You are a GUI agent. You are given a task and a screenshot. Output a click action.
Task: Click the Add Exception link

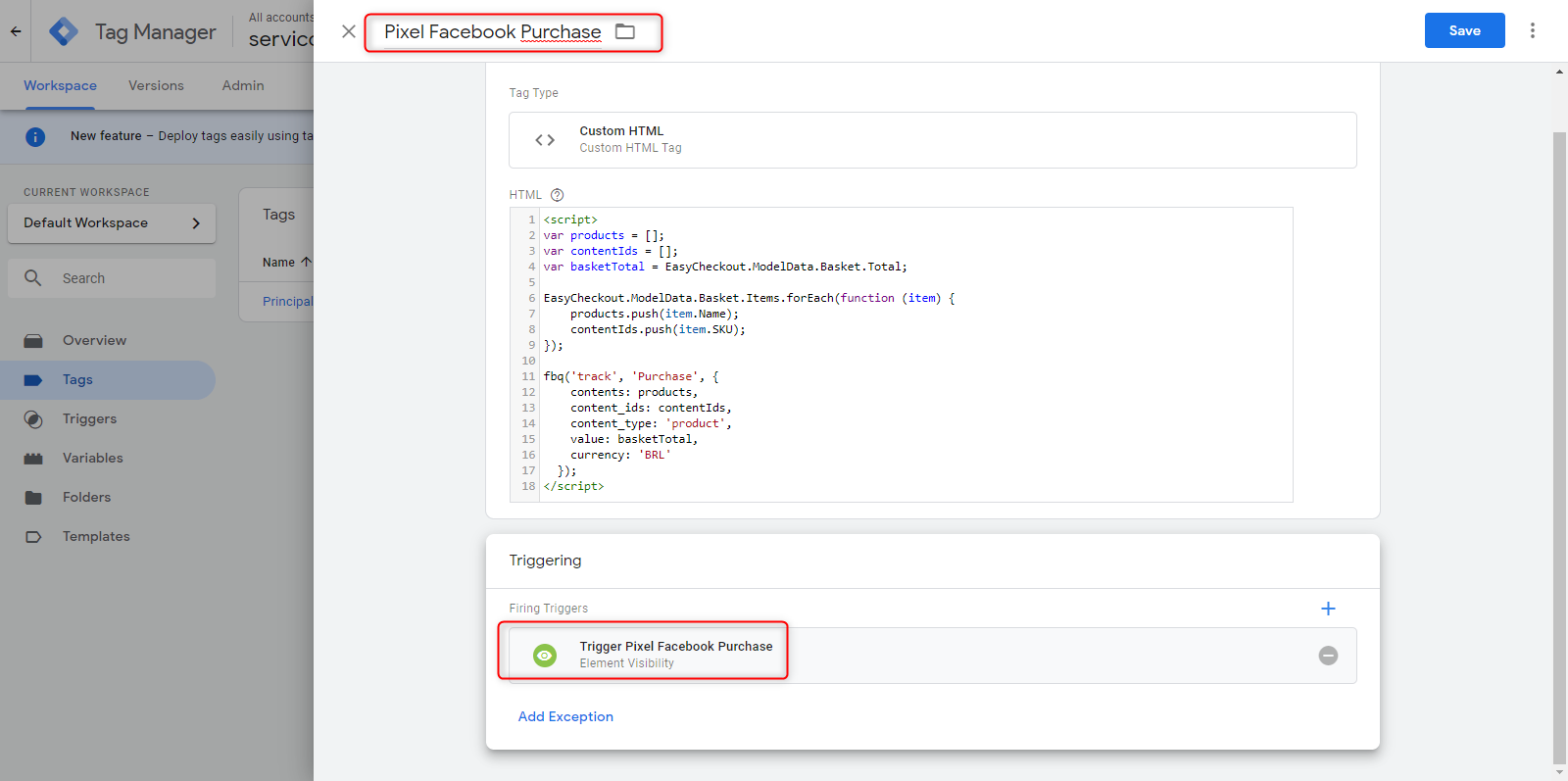pos(565,716)
